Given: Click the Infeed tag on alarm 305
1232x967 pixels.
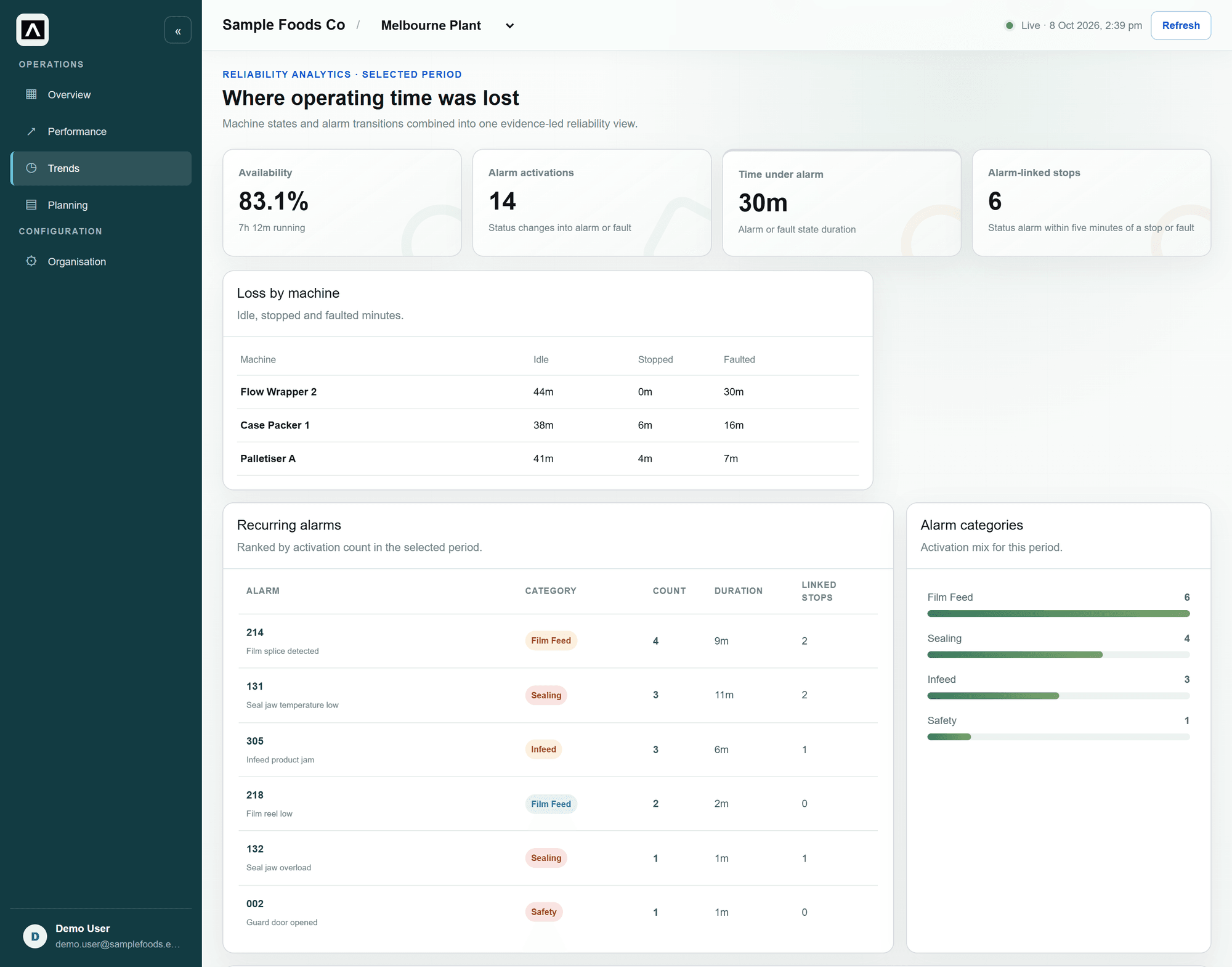Looking at the screenshot, I should click(x=543, y=749).
